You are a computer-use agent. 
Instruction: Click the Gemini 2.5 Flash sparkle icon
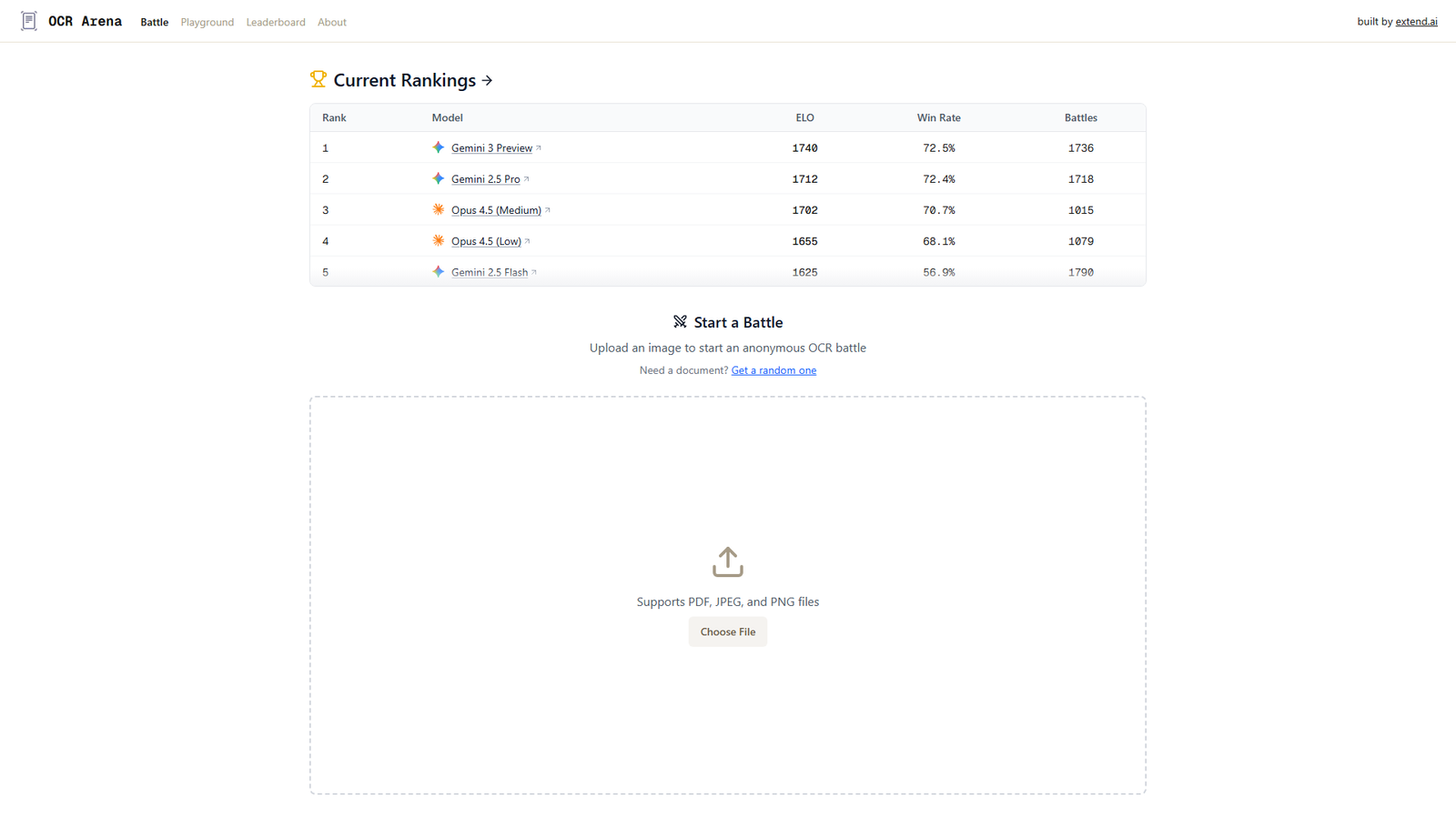point(439,272)
